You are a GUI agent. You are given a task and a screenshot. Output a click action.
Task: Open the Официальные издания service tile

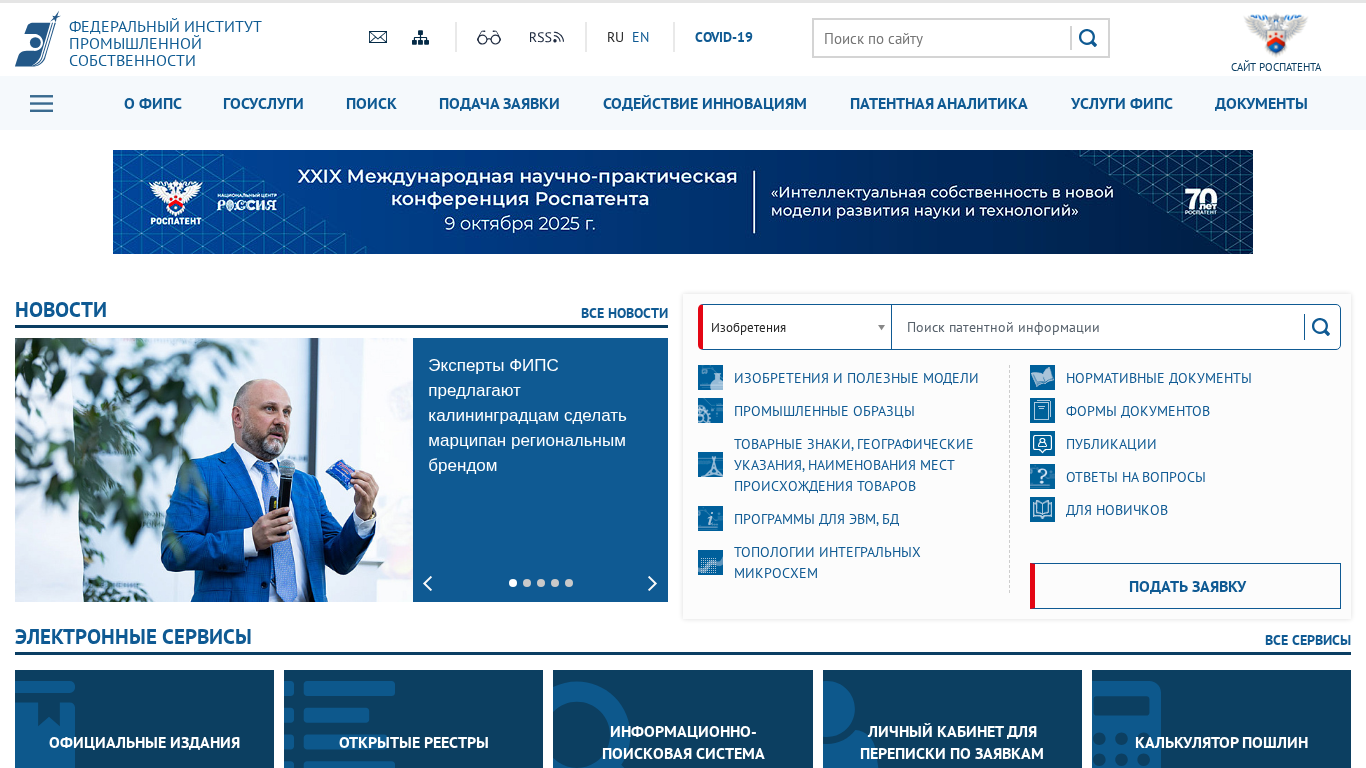click(x=144, y=719)
